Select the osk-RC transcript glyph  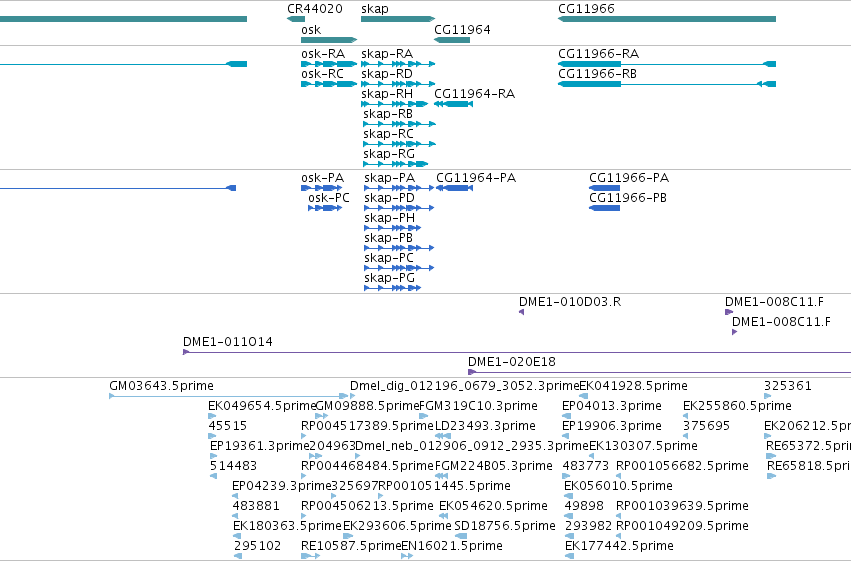coord(329,84)
